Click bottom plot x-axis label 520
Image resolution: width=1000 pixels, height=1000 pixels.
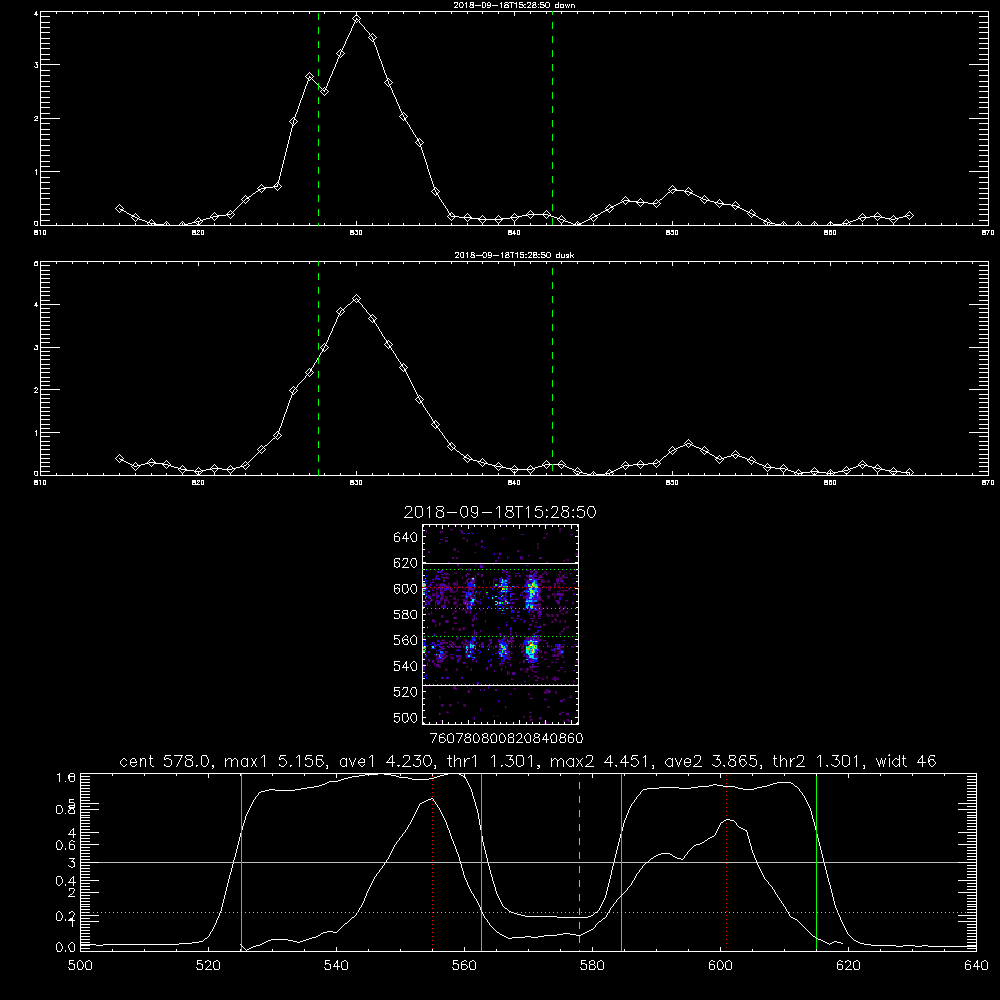pos(209,966)
